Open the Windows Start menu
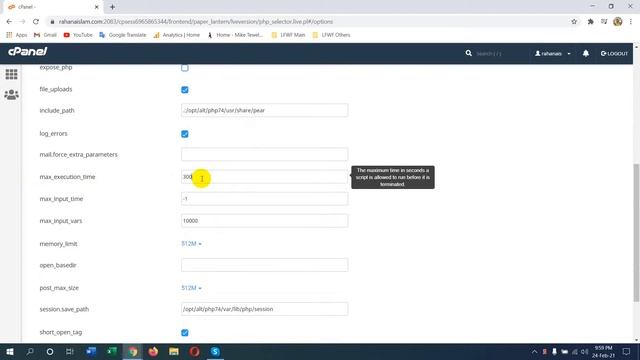The image size is (640, 360). click(x=10, y=351)
